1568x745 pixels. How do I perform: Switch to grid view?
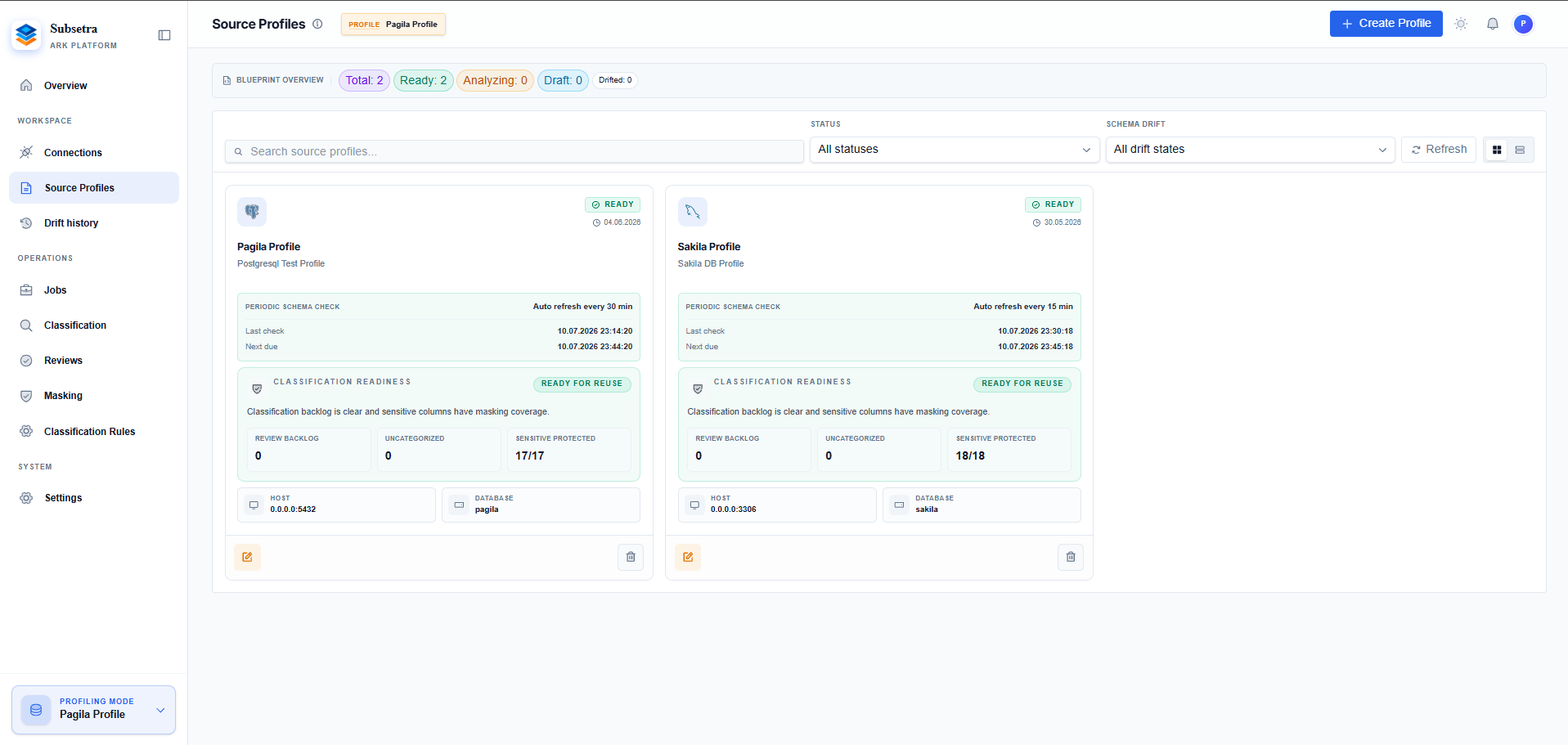[x=1497, y=150]
